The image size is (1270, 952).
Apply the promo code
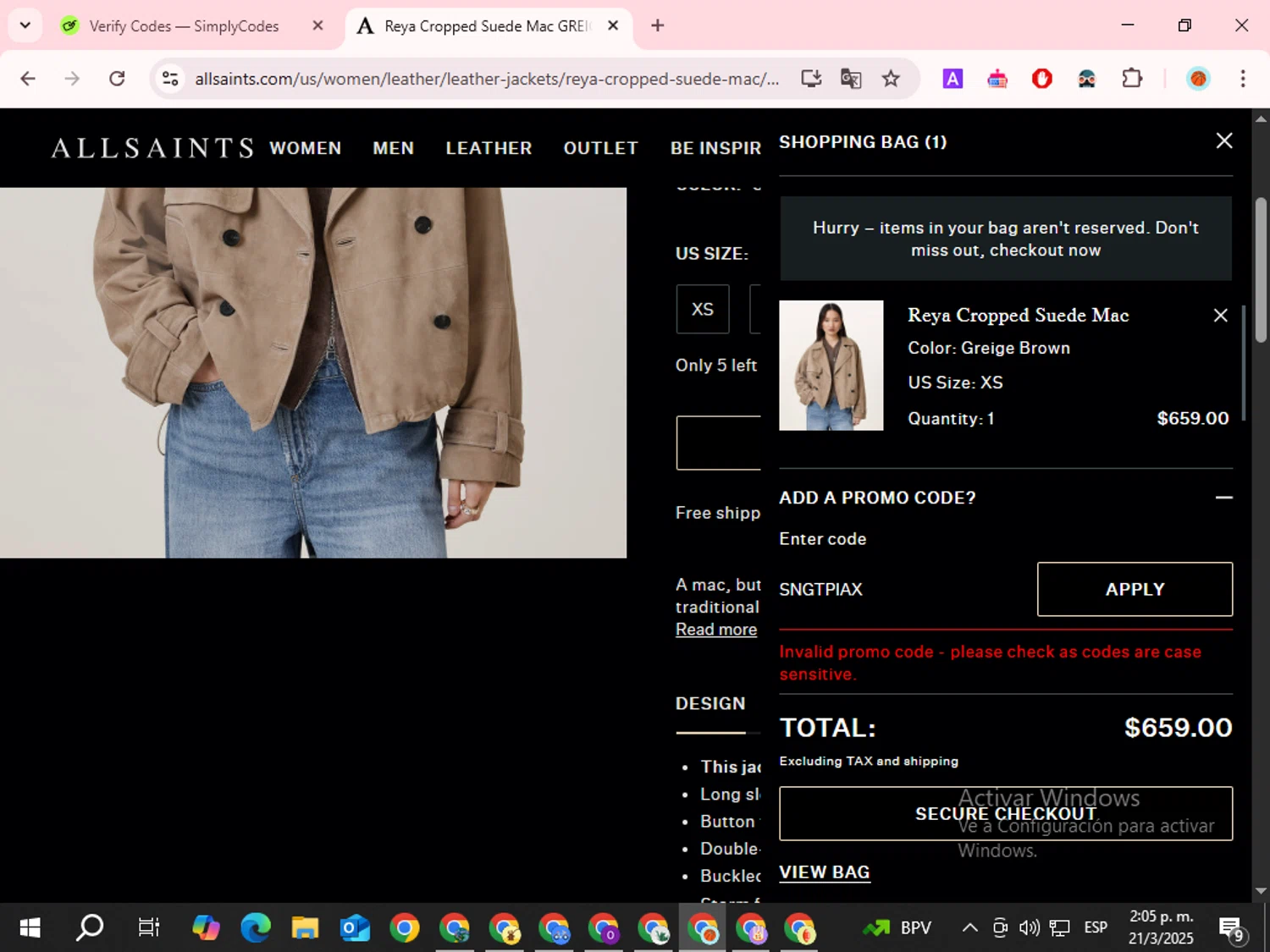1135,589
